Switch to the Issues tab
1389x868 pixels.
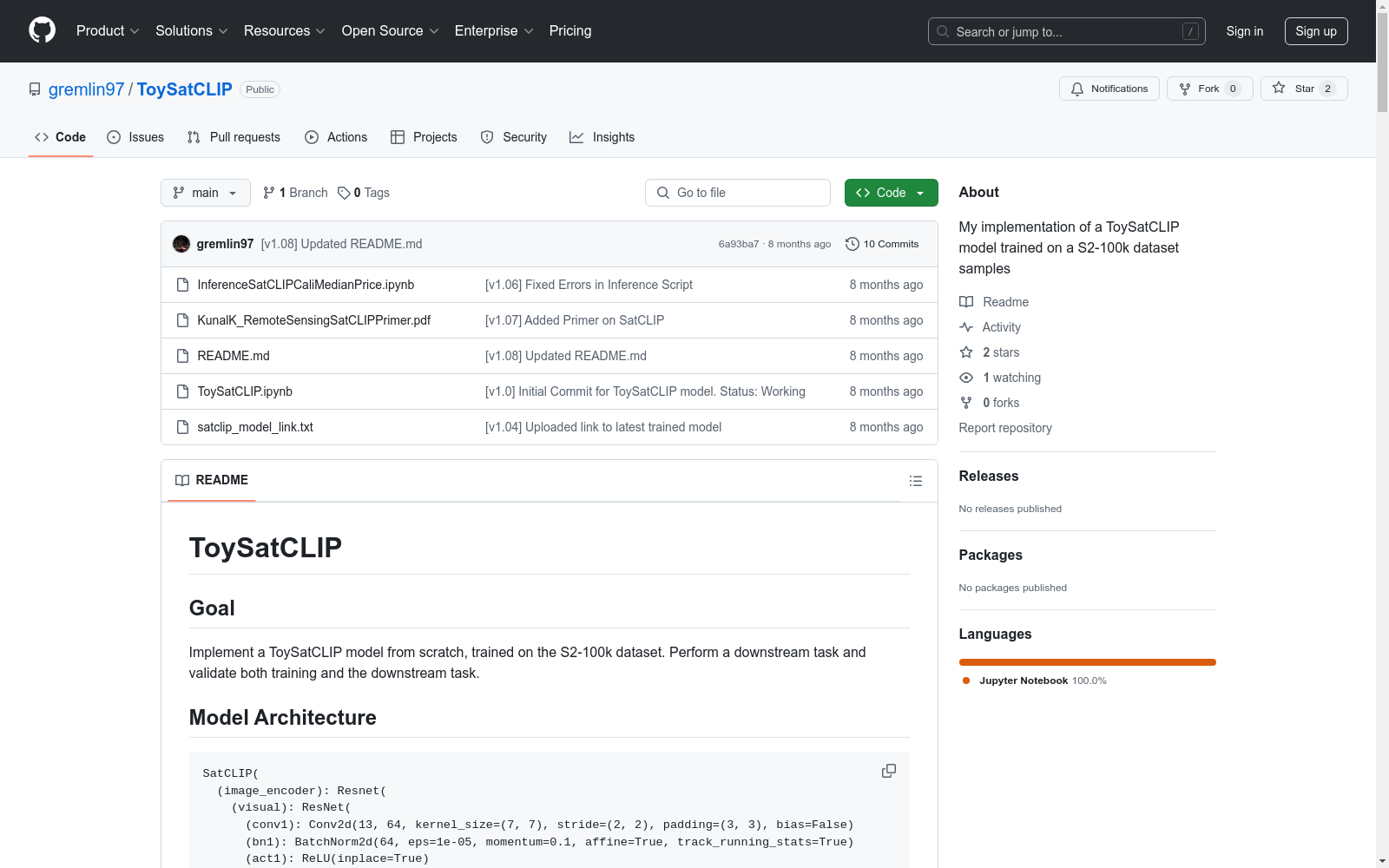[x=135, y=137]
